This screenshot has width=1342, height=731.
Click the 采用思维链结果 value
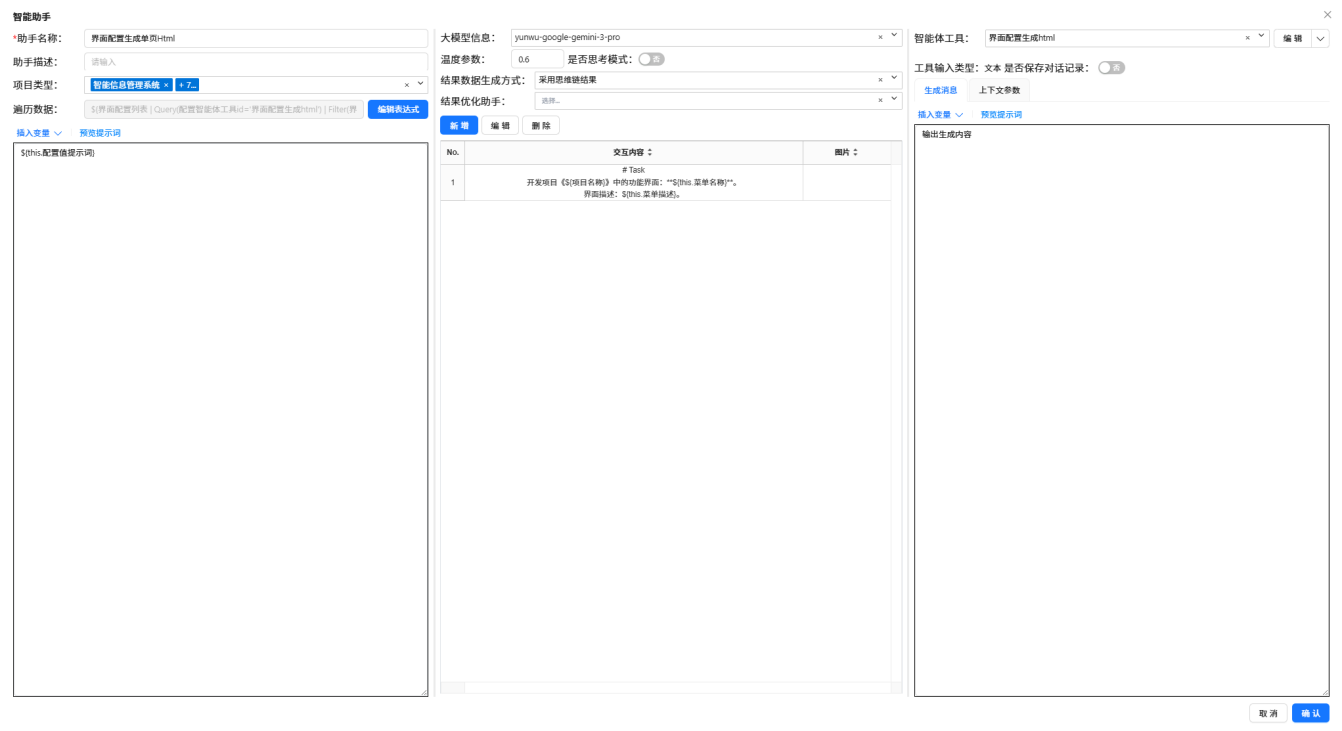pos(568,79)
